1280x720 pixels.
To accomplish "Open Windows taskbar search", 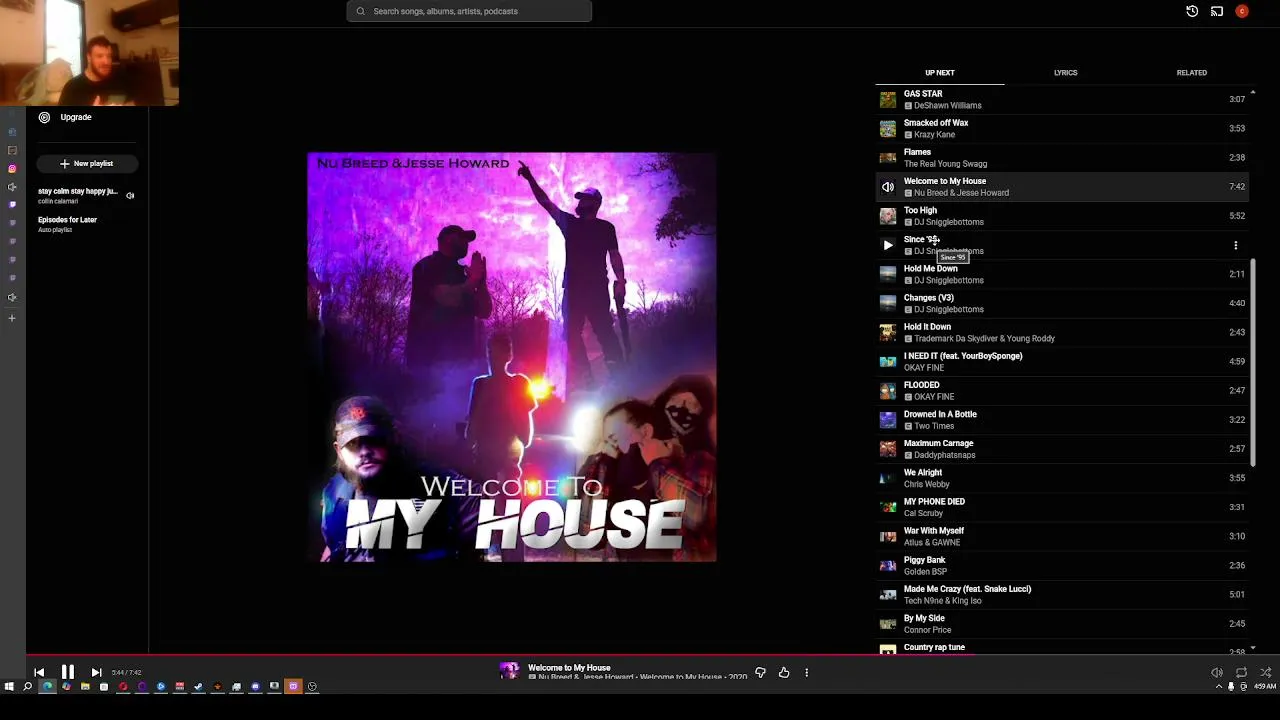I will 28,687.
